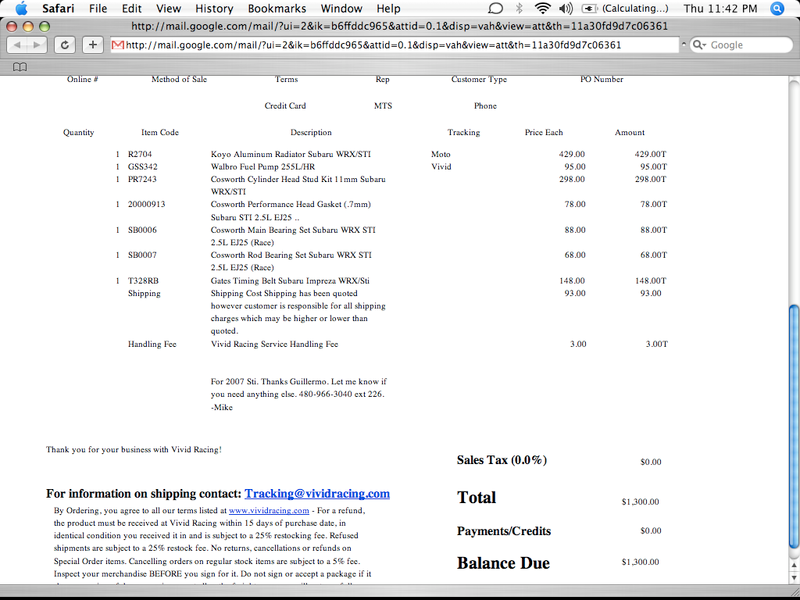Click the Price Each column header
This screenshot has width=800, height=600.
[544, 133]
